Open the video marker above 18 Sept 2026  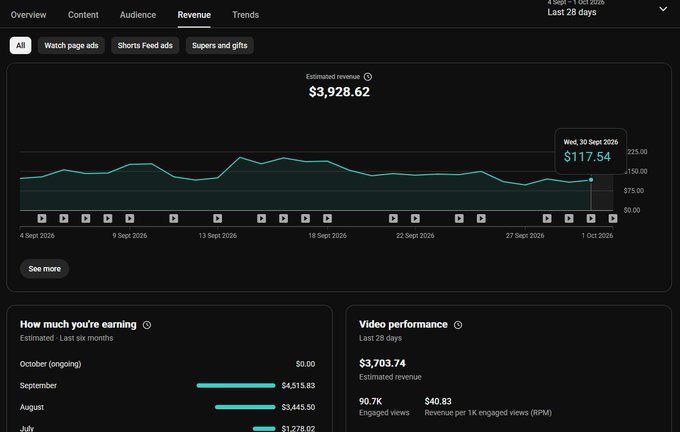click(x=327, y=218)
